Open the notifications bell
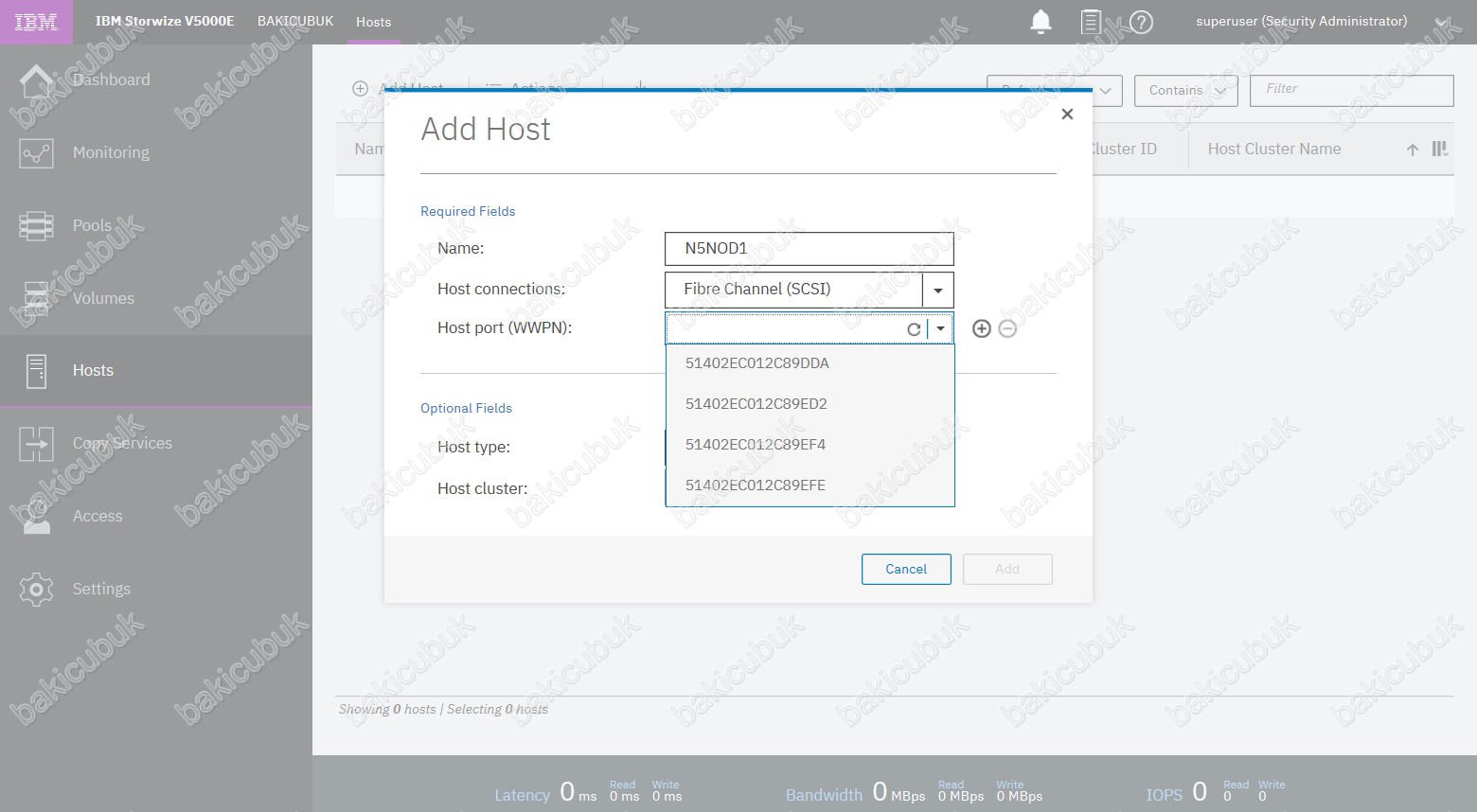Screen dimensions: 1477x812 pos(1041,22)
